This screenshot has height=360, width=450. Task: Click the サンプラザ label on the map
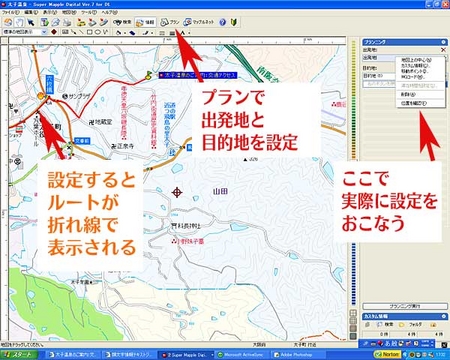pos(76,97)
